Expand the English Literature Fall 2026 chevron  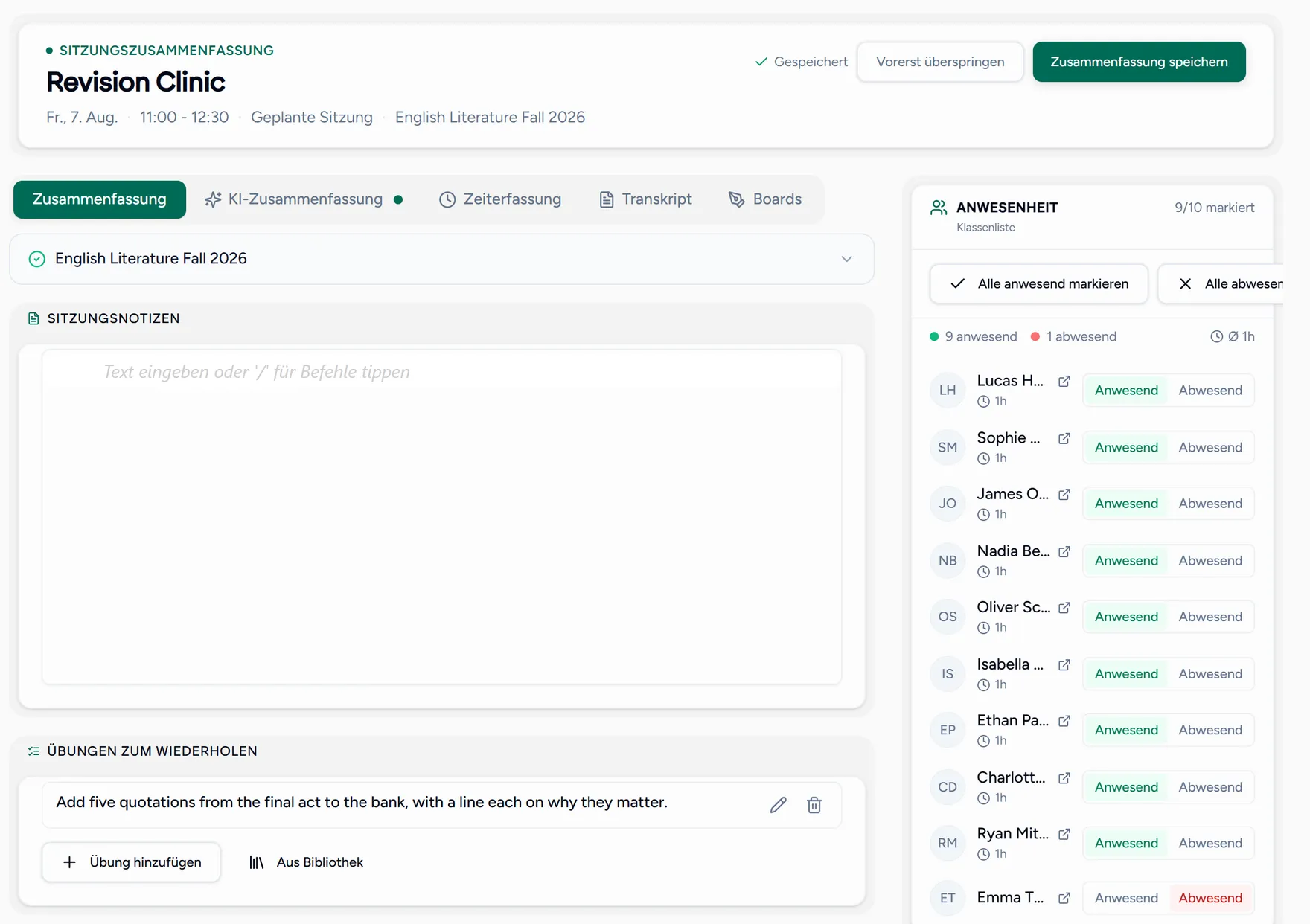coord(846,259)
